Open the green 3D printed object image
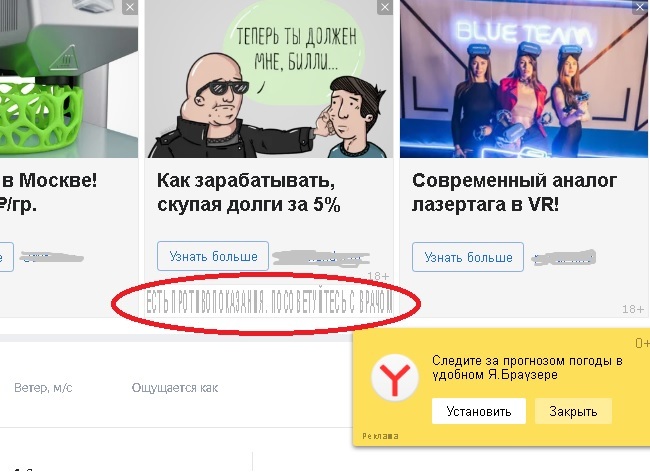 click(69, 79)
